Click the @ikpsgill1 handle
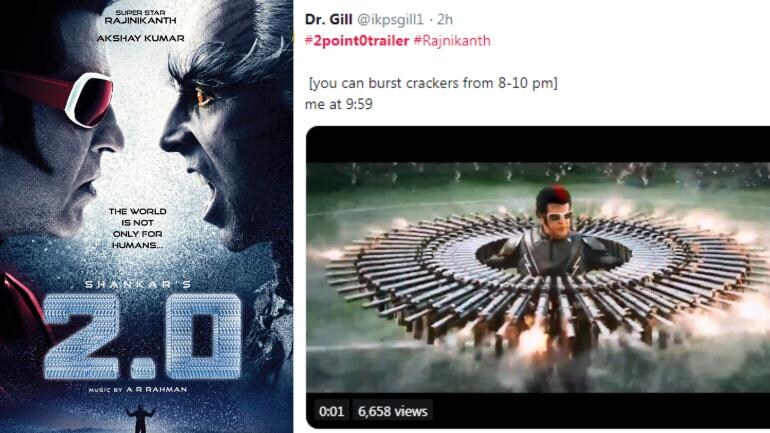The height and width of the screenshot is (433, 770). pos(391,21)
